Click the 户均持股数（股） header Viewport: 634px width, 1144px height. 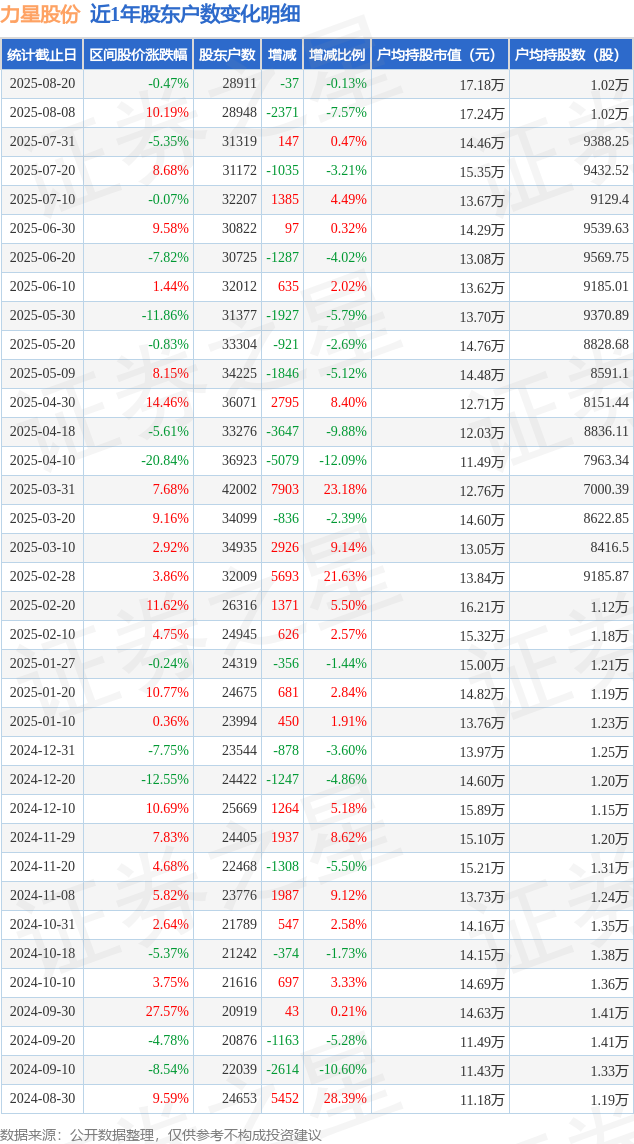(571, 55)
